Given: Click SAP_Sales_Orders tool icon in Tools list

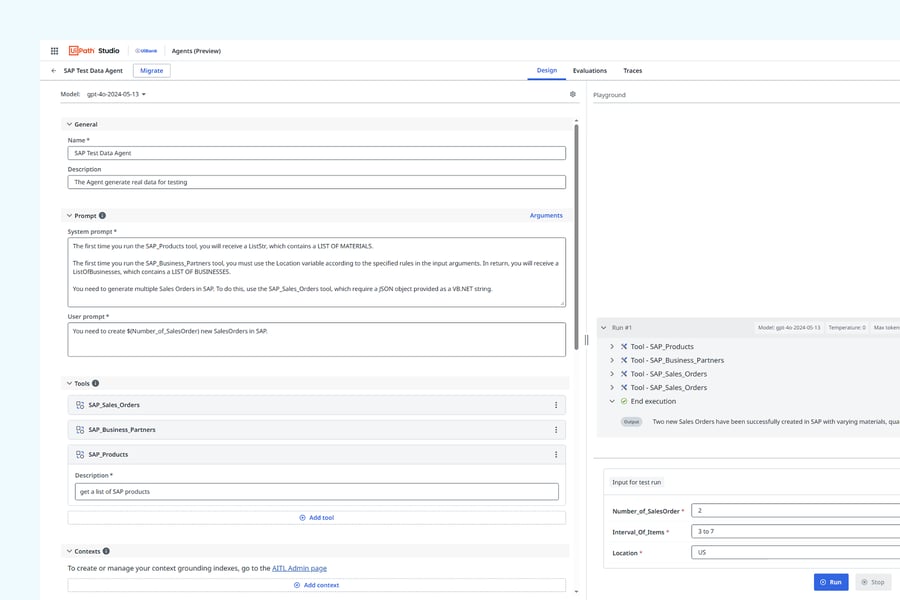Looking at the screenshot, I should [80, 405].
